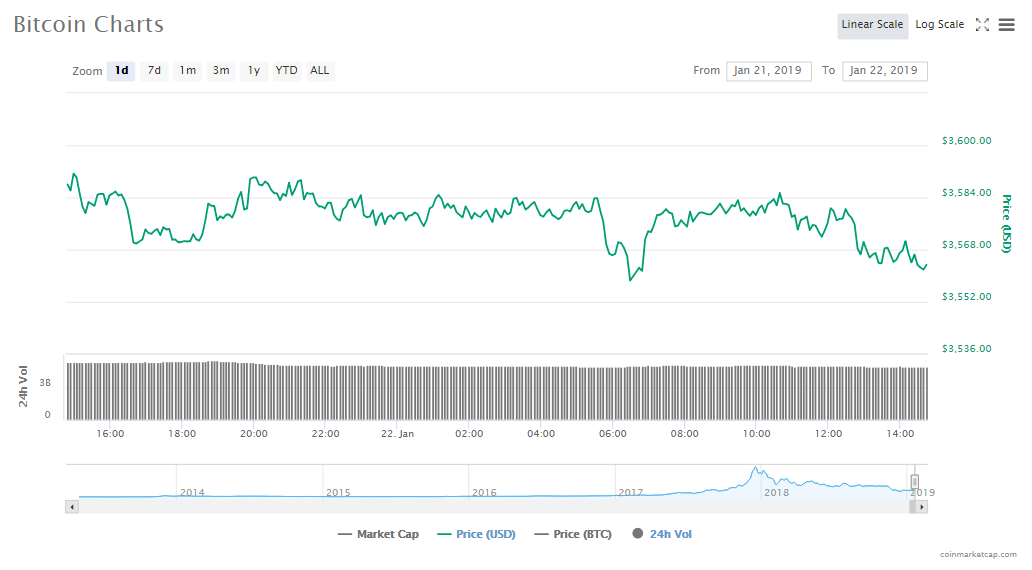Click the navigator scroll right arrow
1032x570 pixels.
[922, 507]
